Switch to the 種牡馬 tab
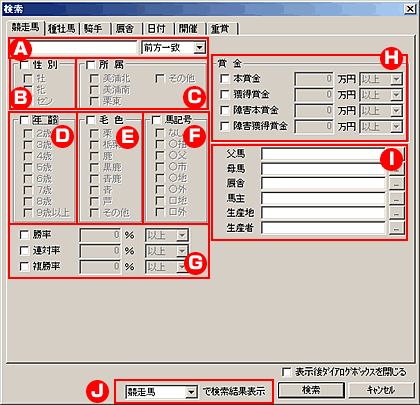This screenshot has height=405, width=420. (x=62, y=29)
